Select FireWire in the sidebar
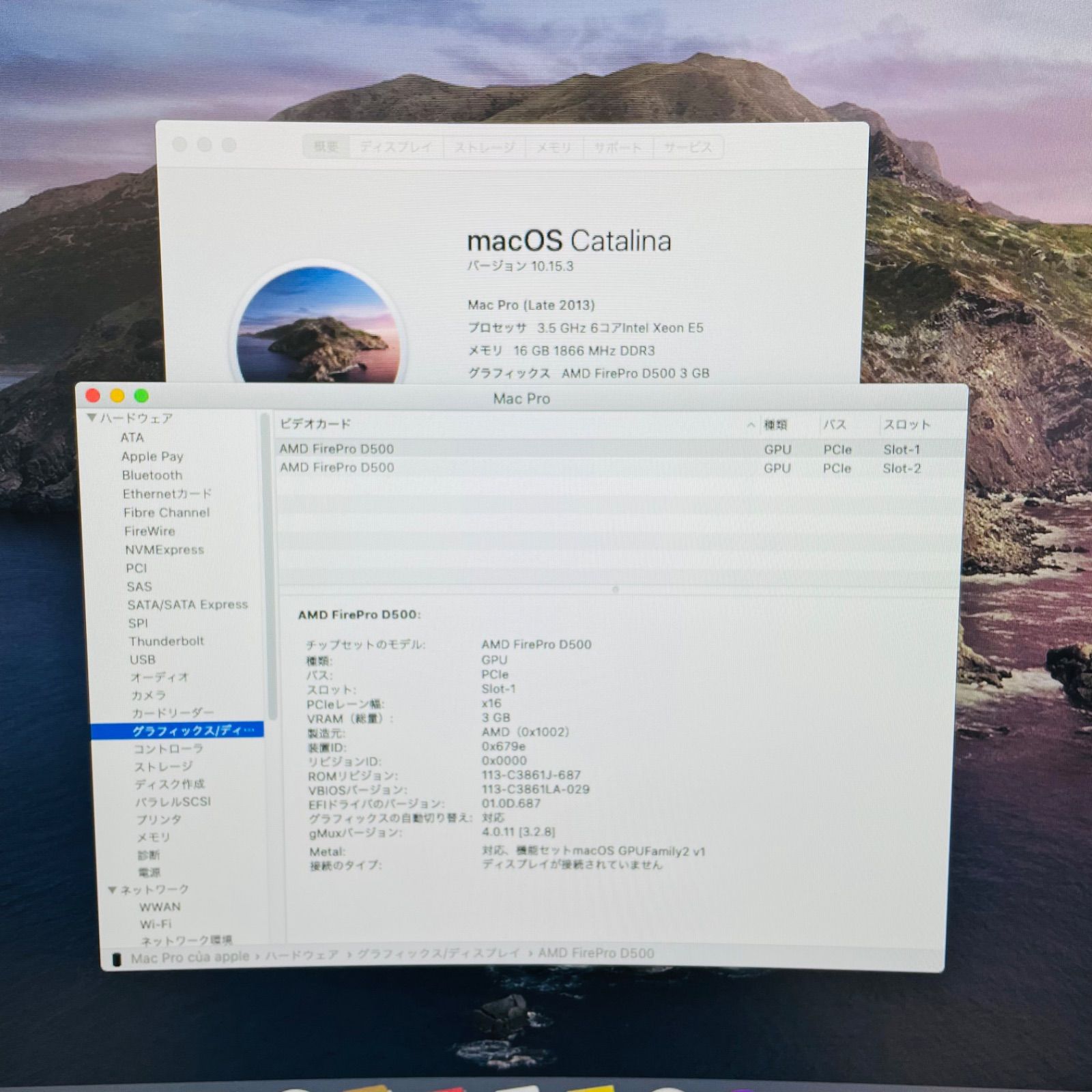The width and height of the screenshot is (1092, 1092). point(149,531)
